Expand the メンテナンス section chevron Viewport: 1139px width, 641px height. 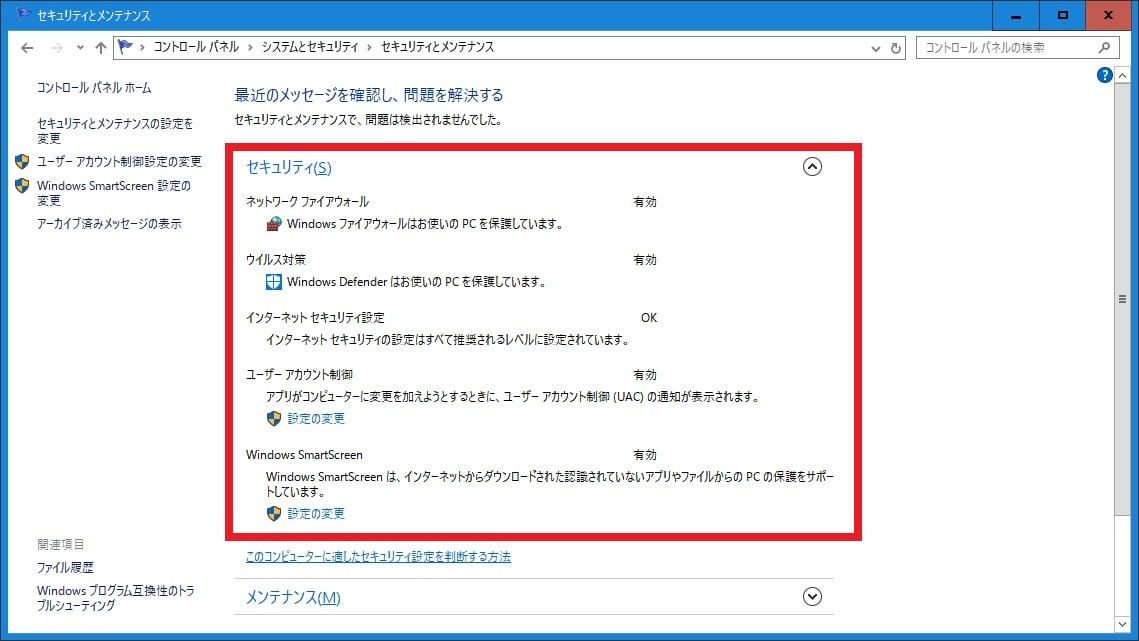point(812,597)
